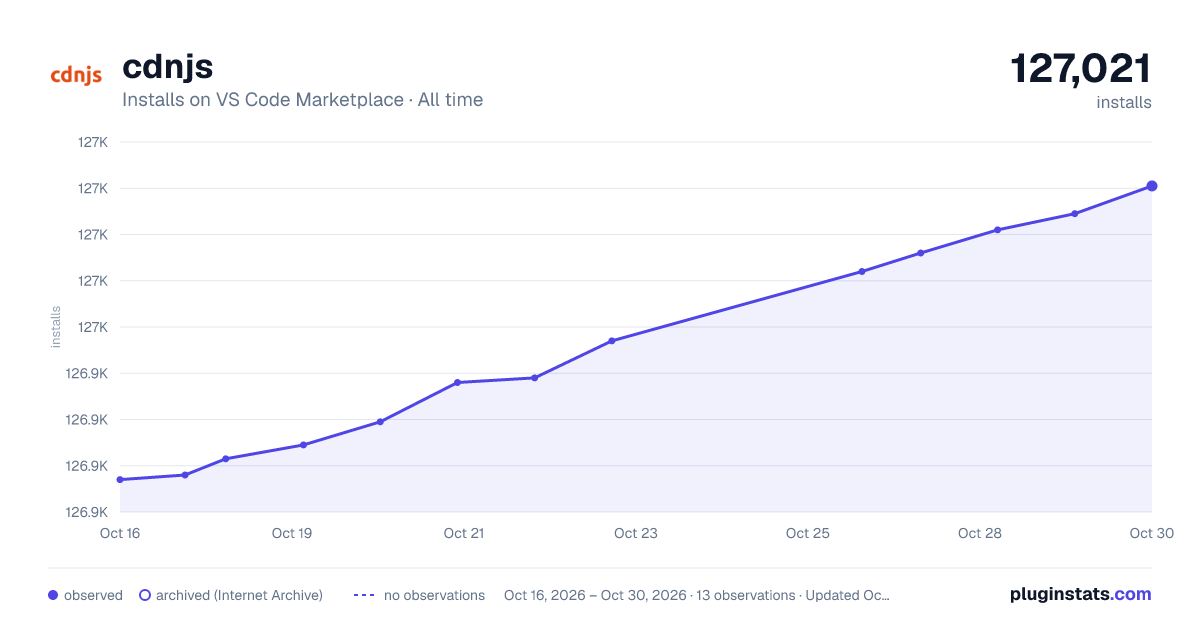Click the 'no observations' legend label
The width and height of the screenshot is (1200, 630).
click(x=434, y=595)
